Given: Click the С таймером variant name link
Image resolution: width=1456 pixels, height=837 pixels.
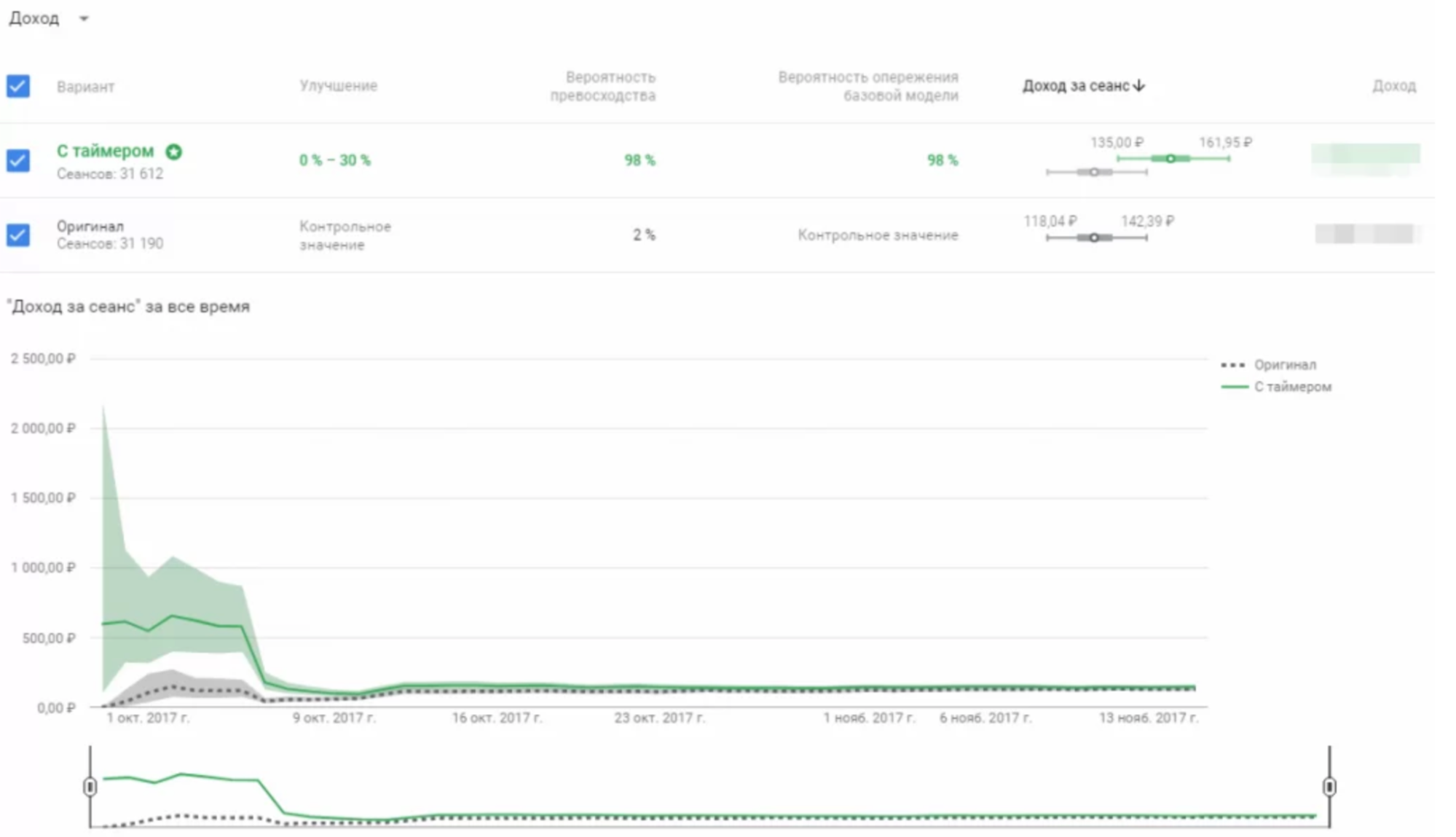Looking at the screenshot, I should 106,151.
